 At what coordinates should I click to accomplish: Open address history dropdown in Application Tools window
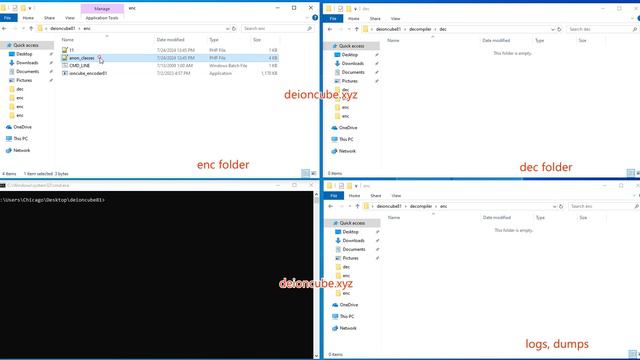pos(227,29)
